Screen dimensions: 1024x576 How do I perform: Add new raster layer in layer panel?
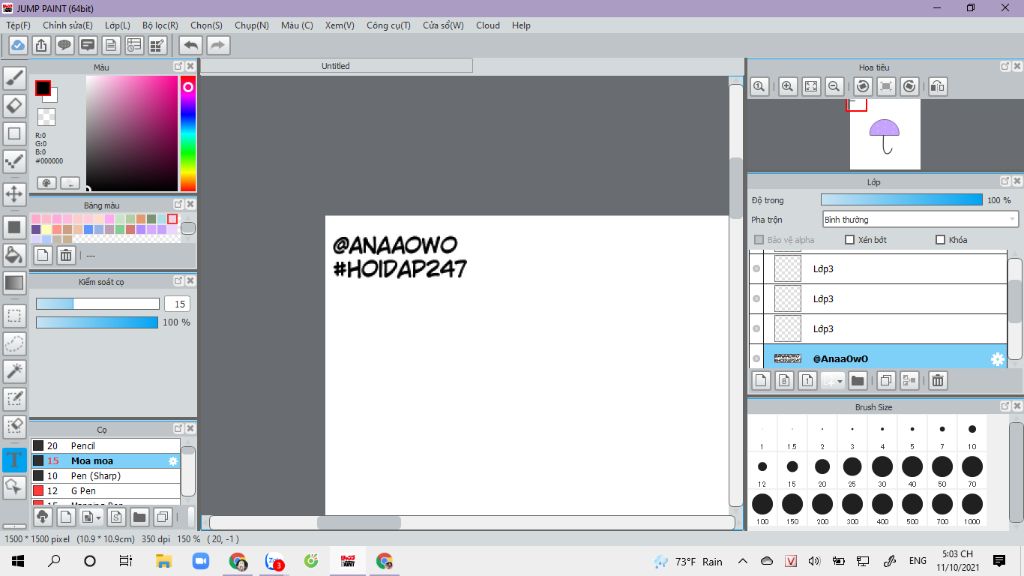click(761, 381)
